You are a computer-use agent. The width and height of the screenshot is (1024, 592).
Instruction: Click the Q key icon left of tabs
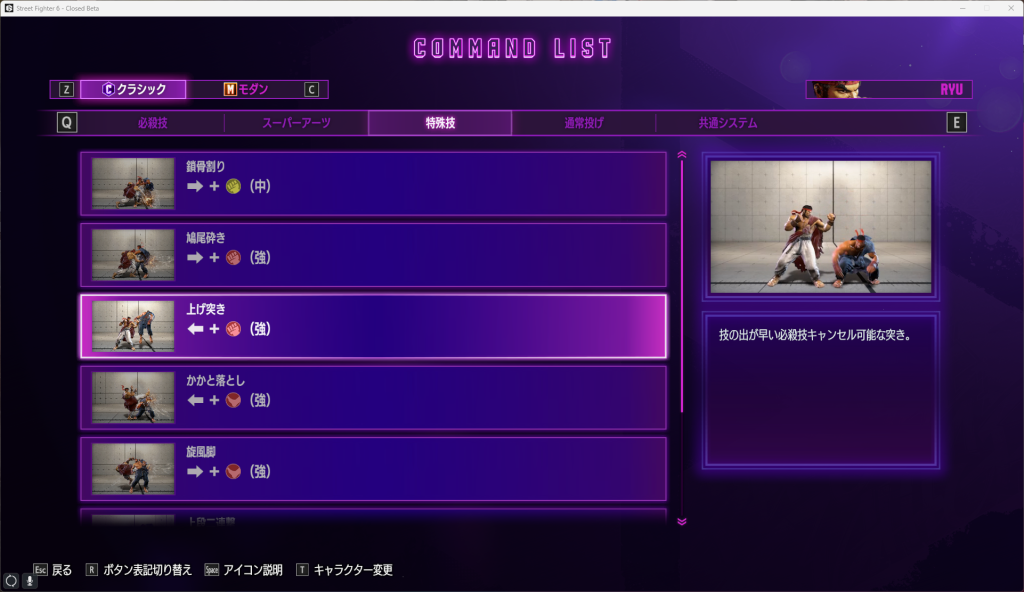(x=67, y=123)
